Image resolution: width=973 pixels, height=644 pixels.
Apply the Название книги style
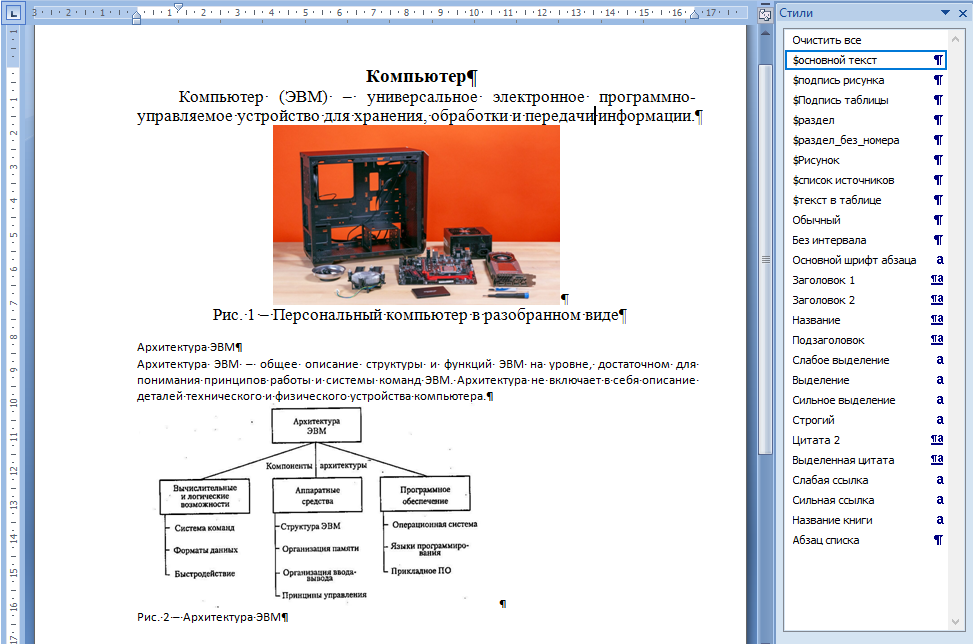click(865, 520)
